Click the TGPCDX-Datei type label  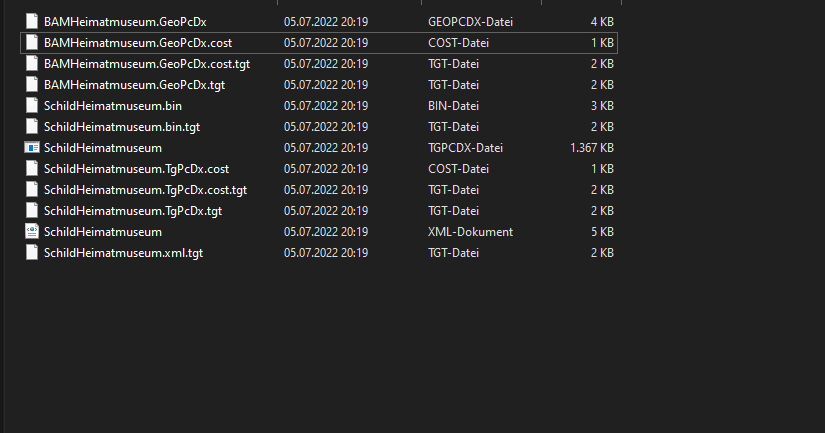click(x=465, y=148)
